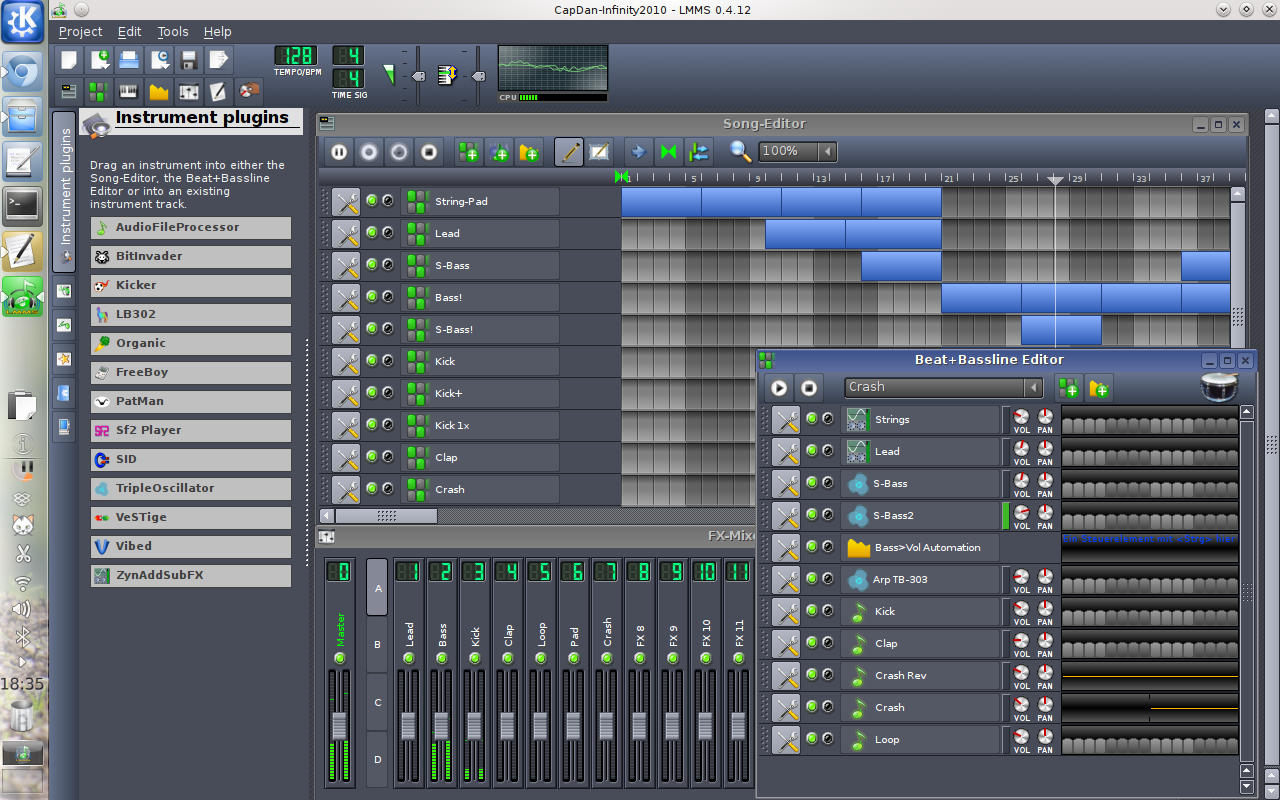The width and height of the screenshot is (1280, 800).
Task: Pause song playback in the Song-Editor
Action: tap(339, 152)
